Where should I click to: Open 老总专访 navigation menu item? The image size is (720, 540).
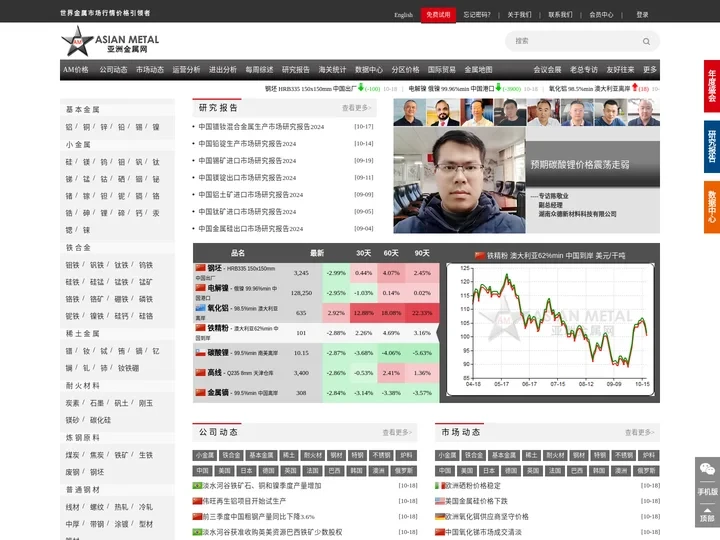coord(584,70)
